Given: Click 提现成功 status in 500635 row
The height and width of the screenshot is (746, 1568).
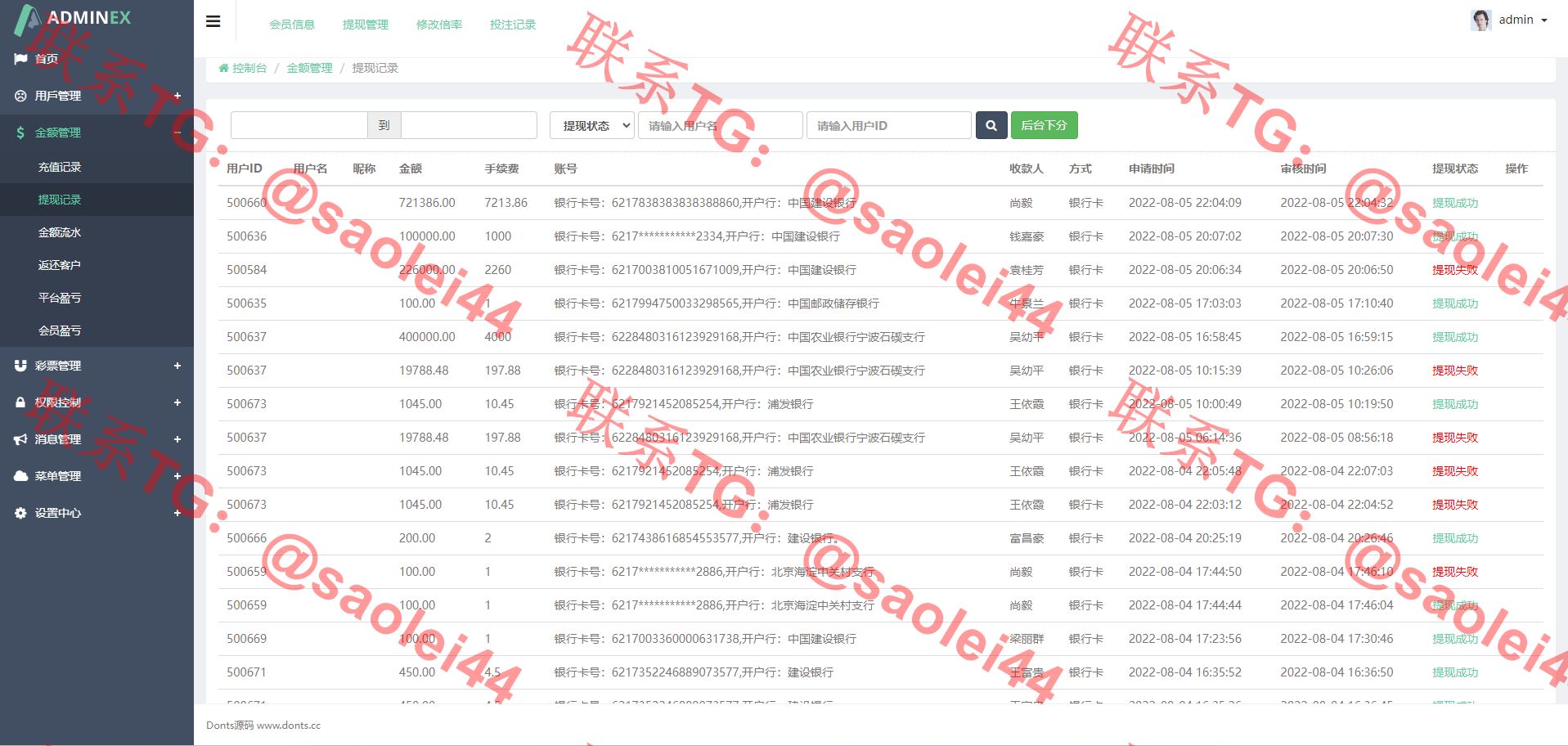Looking at the screenshot, I should point(1455,303).
